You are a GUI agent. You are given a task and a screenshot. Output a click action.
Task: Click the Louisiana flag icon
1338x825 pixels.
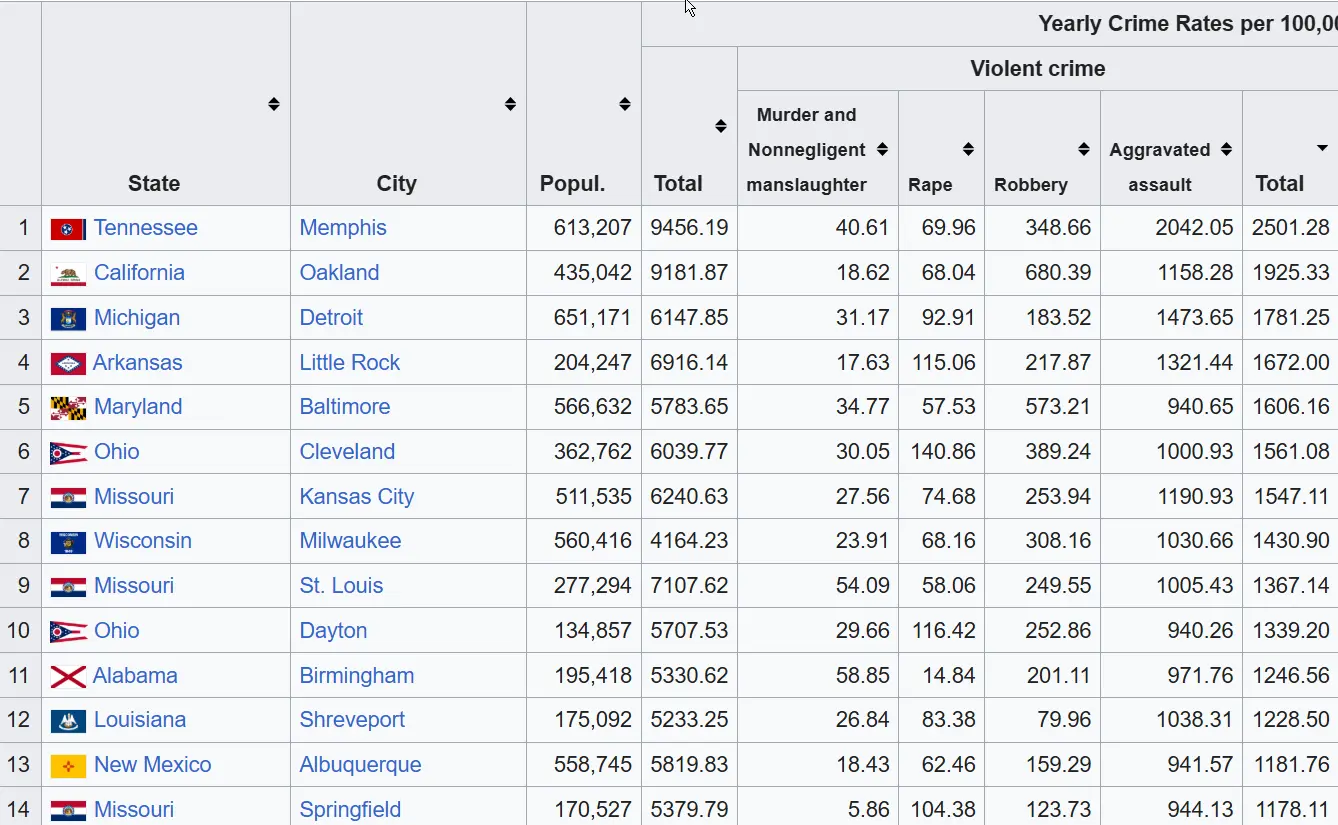click(68, 721)
